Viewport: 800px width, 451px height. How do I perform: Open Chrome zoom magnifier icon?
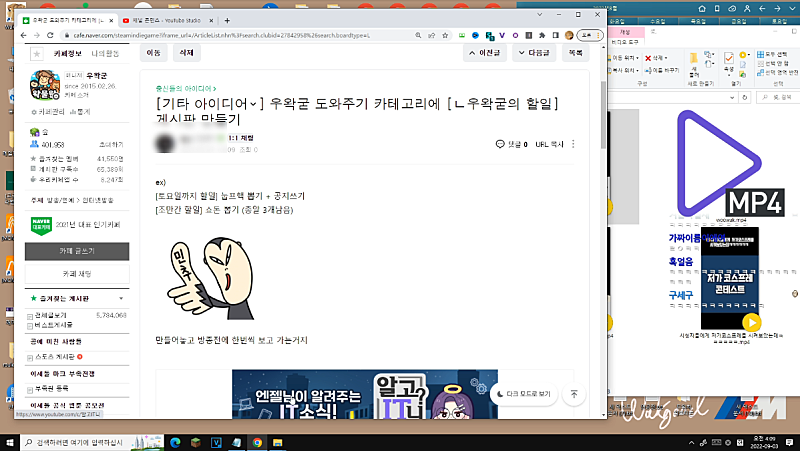point(418,35)
